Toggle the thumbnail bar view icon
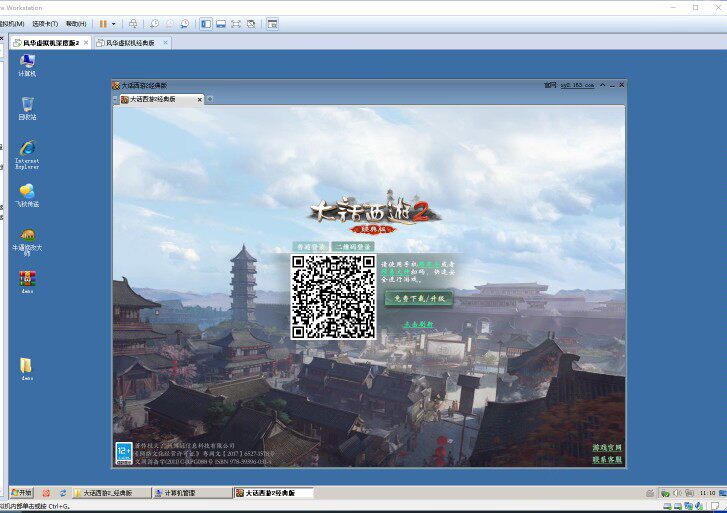Viewport: 727px width, 513px height. click(x=221, y=24)
